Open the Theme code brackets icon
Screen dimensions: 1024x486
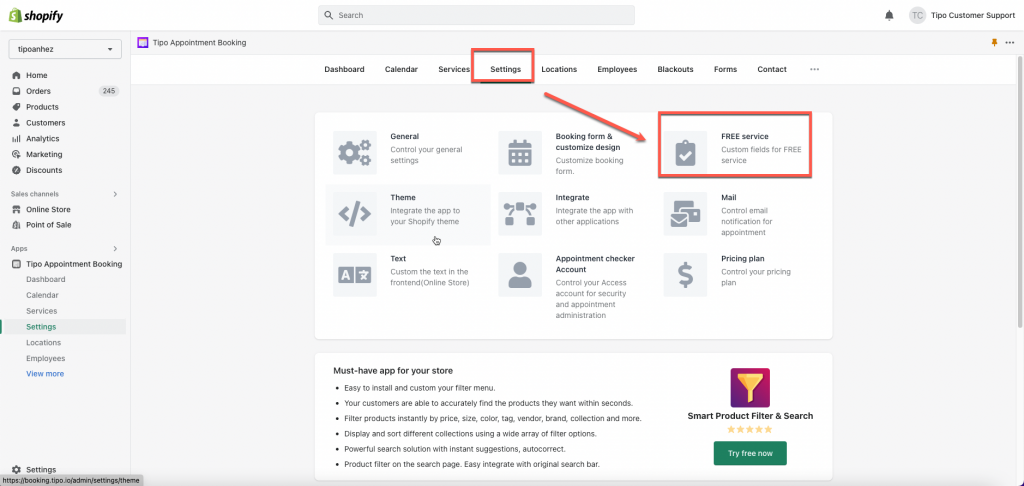(355, 214)
